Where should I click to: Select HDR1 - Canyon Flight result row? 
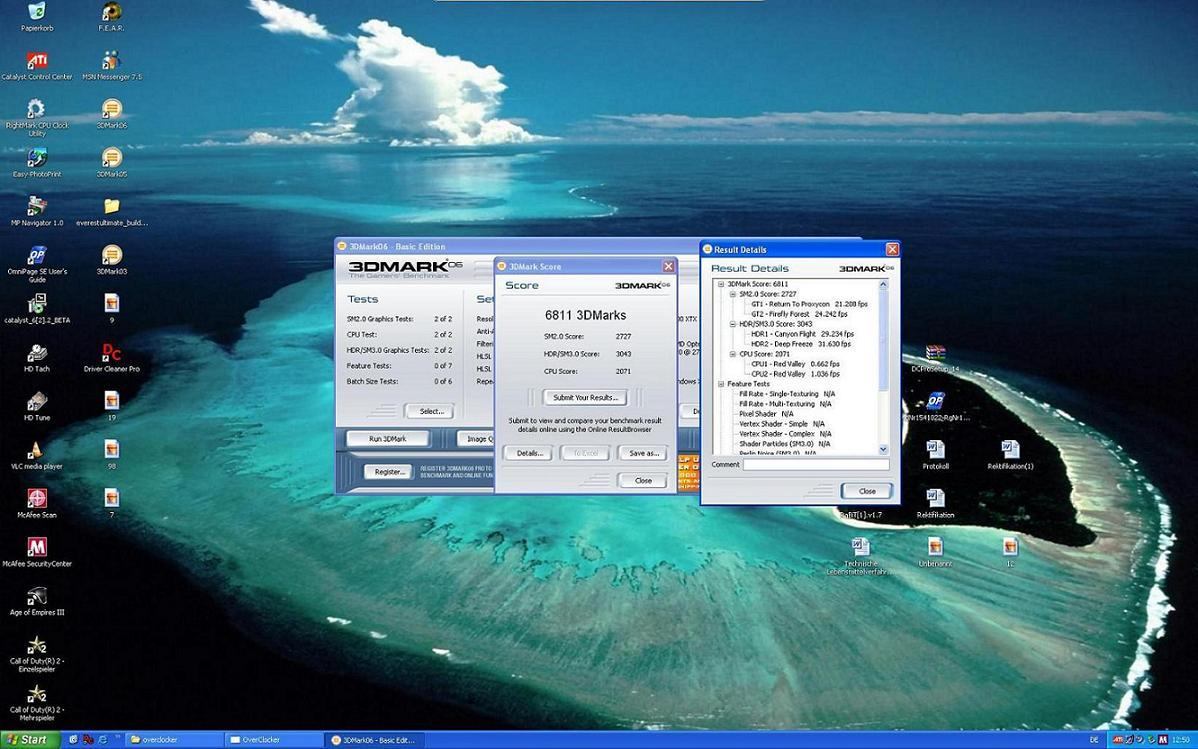pyautogui.click(x=802, y=333)
